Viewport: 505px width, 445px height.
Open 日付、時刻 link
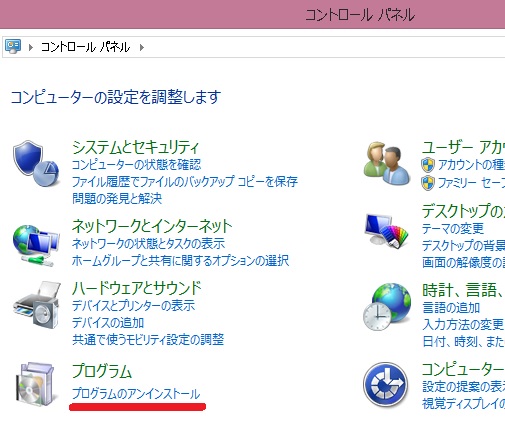[x=463, y=342]
